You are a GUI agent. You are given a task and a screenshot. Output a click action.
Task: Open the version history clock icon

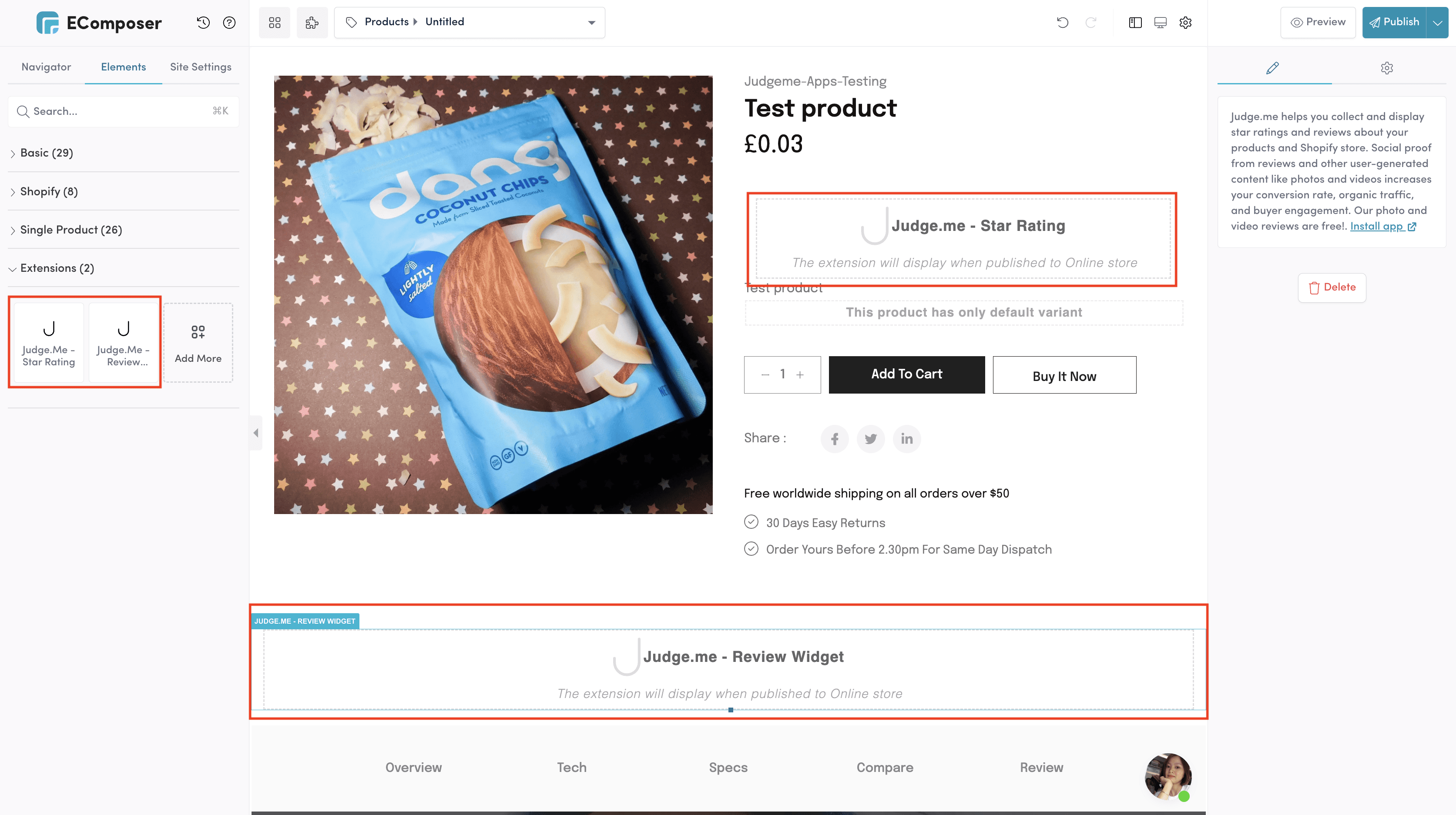[x=203, y=23]
